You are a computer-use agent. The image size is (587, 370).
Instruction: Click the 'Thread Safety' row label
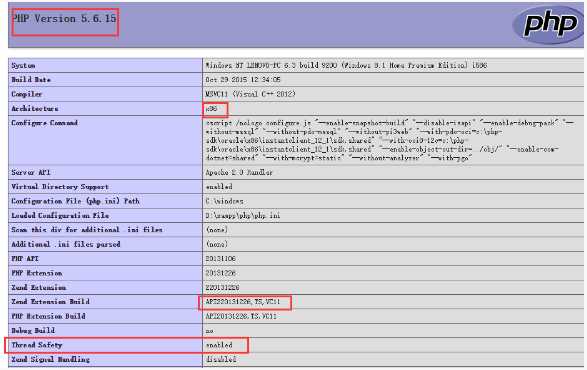pyautogui.click(x=37, y=345)
